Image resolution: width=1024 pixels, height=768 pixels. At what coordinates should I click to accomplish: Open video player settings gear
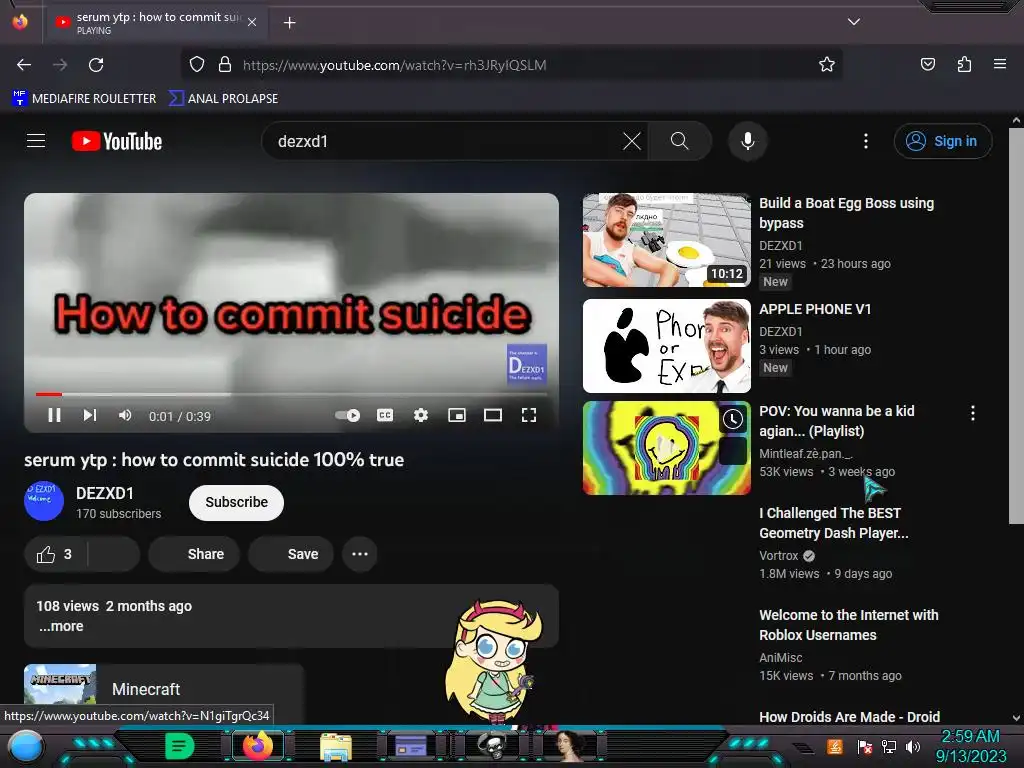click(421, 415)
